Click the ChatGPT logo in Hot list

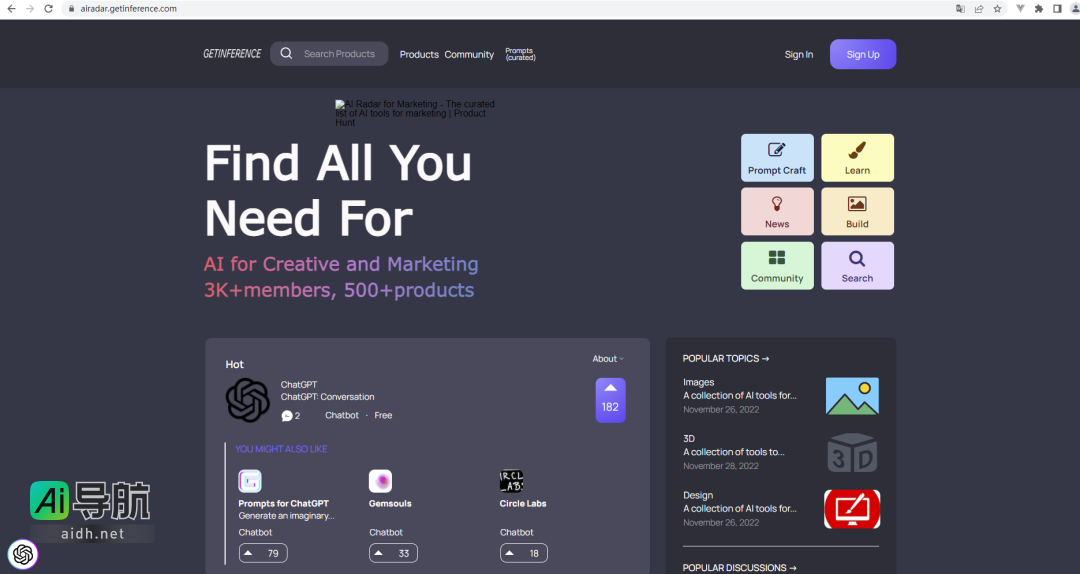click(248, 400)
